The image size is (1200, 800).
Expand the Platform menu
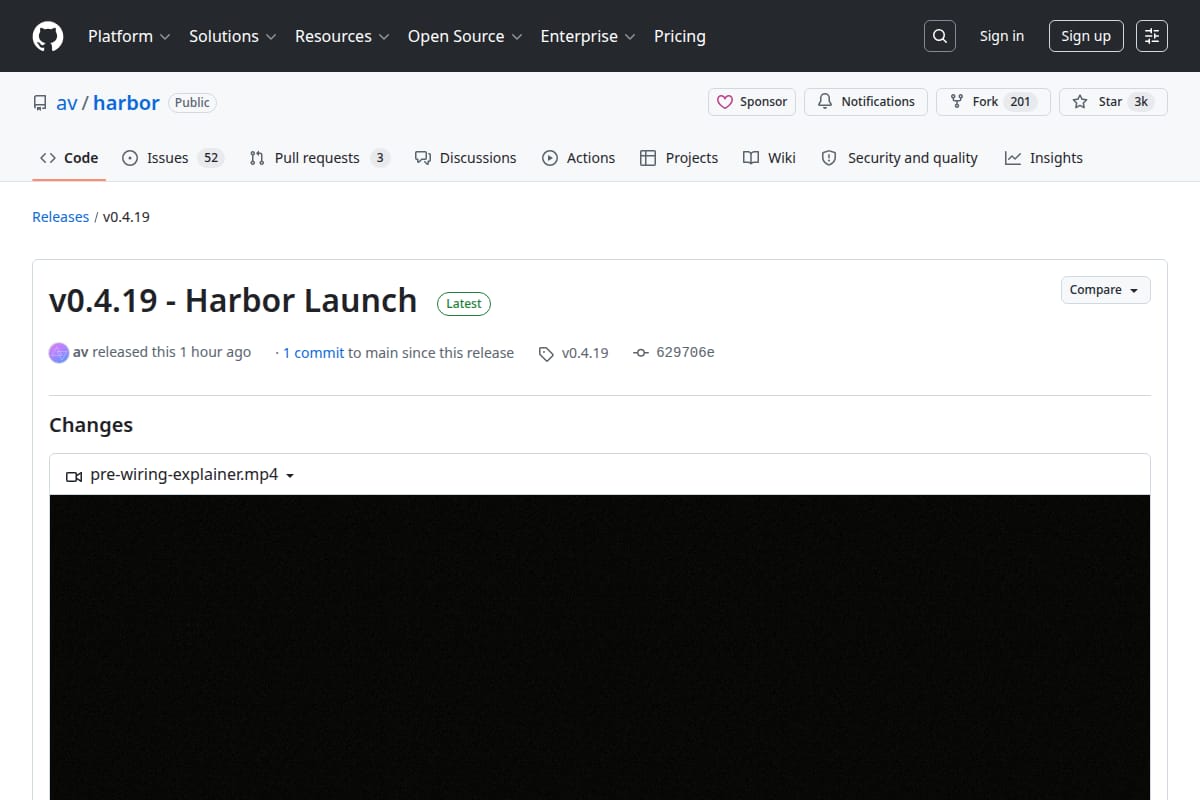pyautogui.click(x=129, y=36)
